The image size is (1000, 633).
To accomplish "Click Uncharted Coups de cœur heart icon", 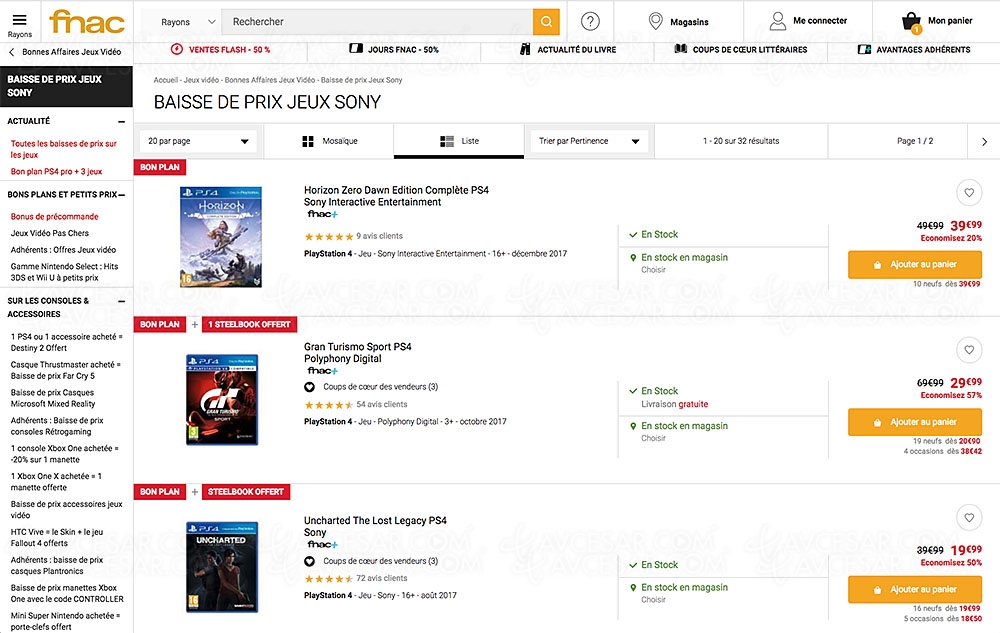I will [309, 562].
